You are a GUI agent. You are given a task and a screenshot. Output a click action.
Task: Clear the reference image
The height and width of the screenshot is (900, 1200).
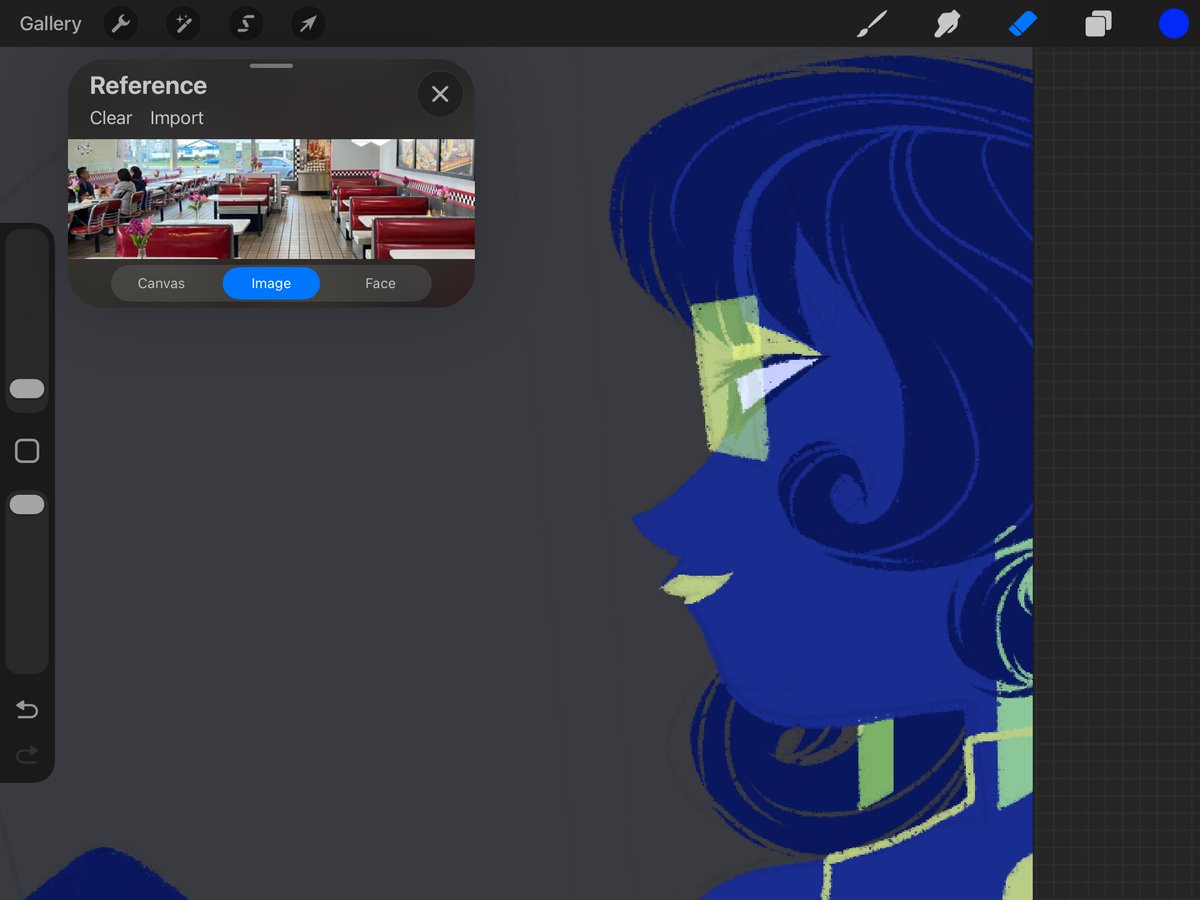pyautogui.click(x=111, y=118)
